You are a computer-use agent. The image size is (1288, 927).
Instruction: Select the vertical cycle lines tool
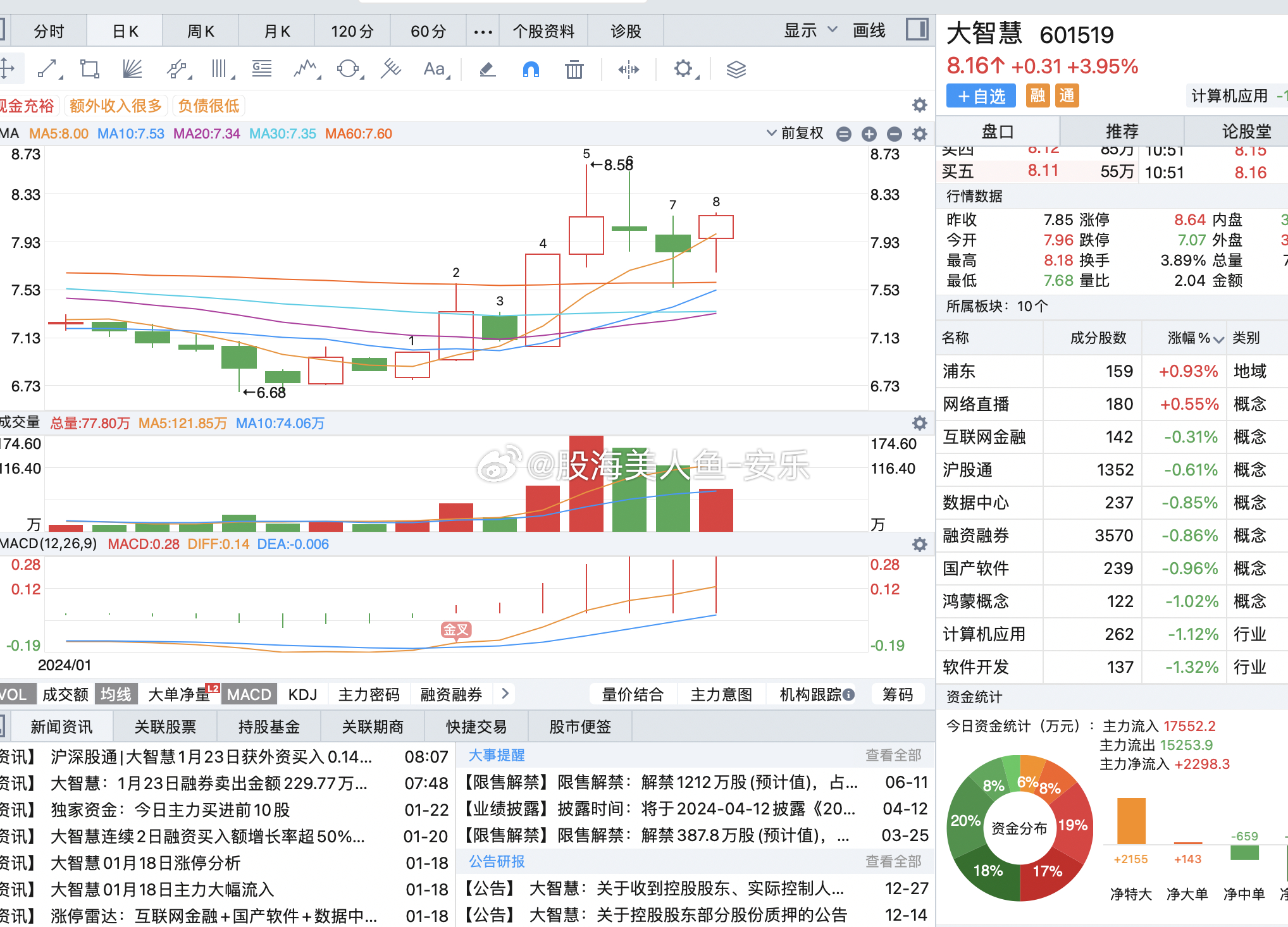[x=221, y=68]
